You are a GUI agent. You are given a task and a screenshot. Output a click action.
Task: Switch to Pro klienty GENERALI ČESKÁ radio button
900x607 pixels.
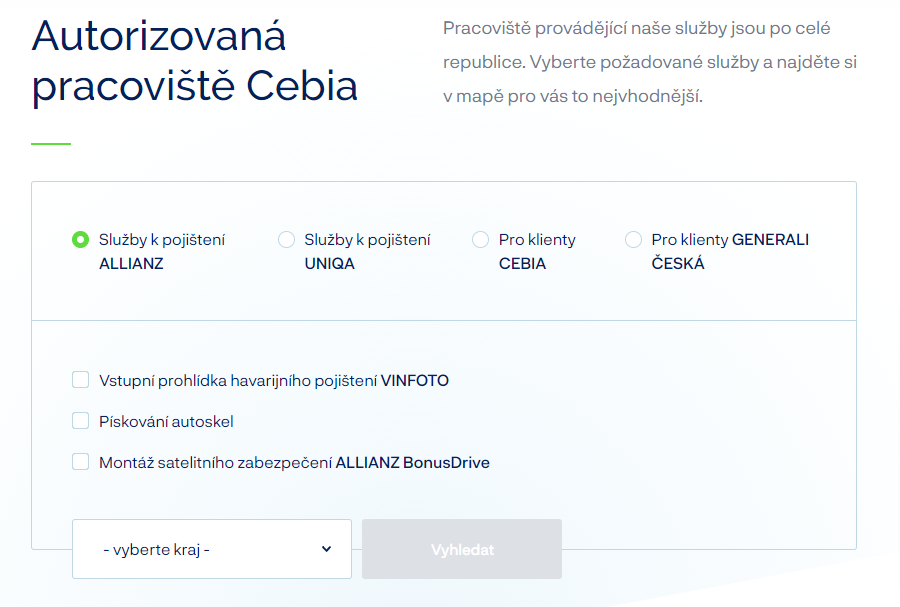(633, 240)
